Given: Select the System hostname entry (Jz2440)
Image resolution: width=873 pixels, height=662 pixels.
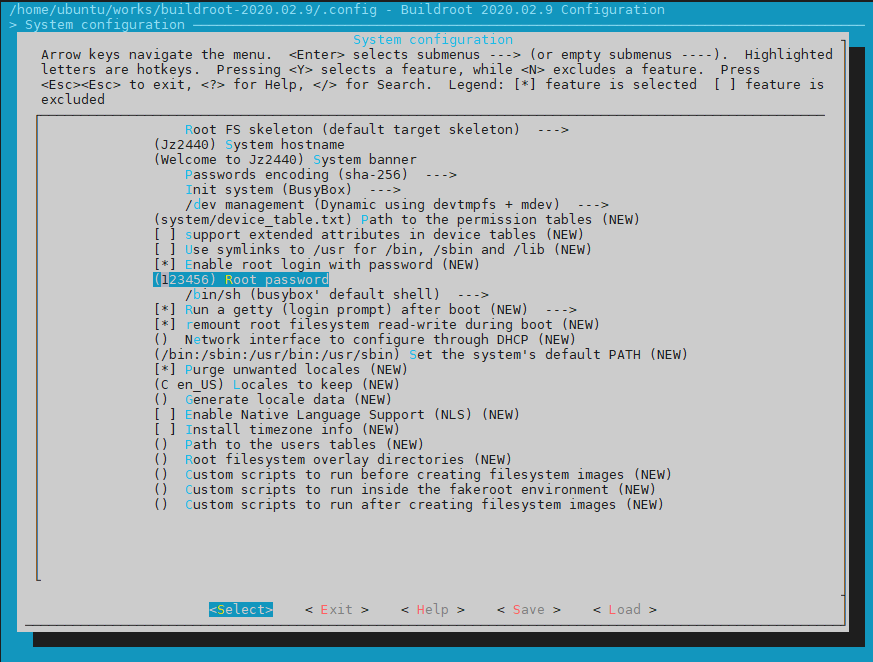Looking at the screenshot, I should point(249,145).
